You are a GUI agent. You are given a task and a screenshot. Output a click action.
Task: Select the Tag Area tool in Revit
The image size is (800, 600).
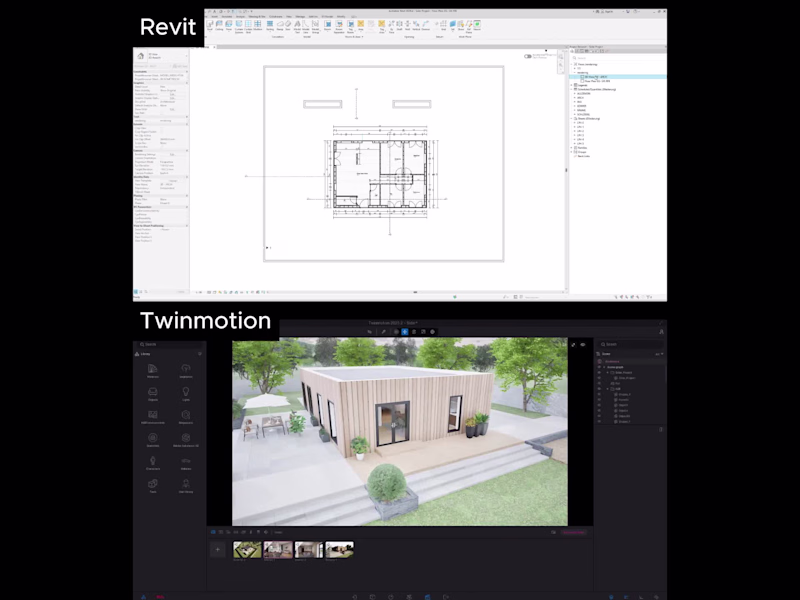(382, 26)
